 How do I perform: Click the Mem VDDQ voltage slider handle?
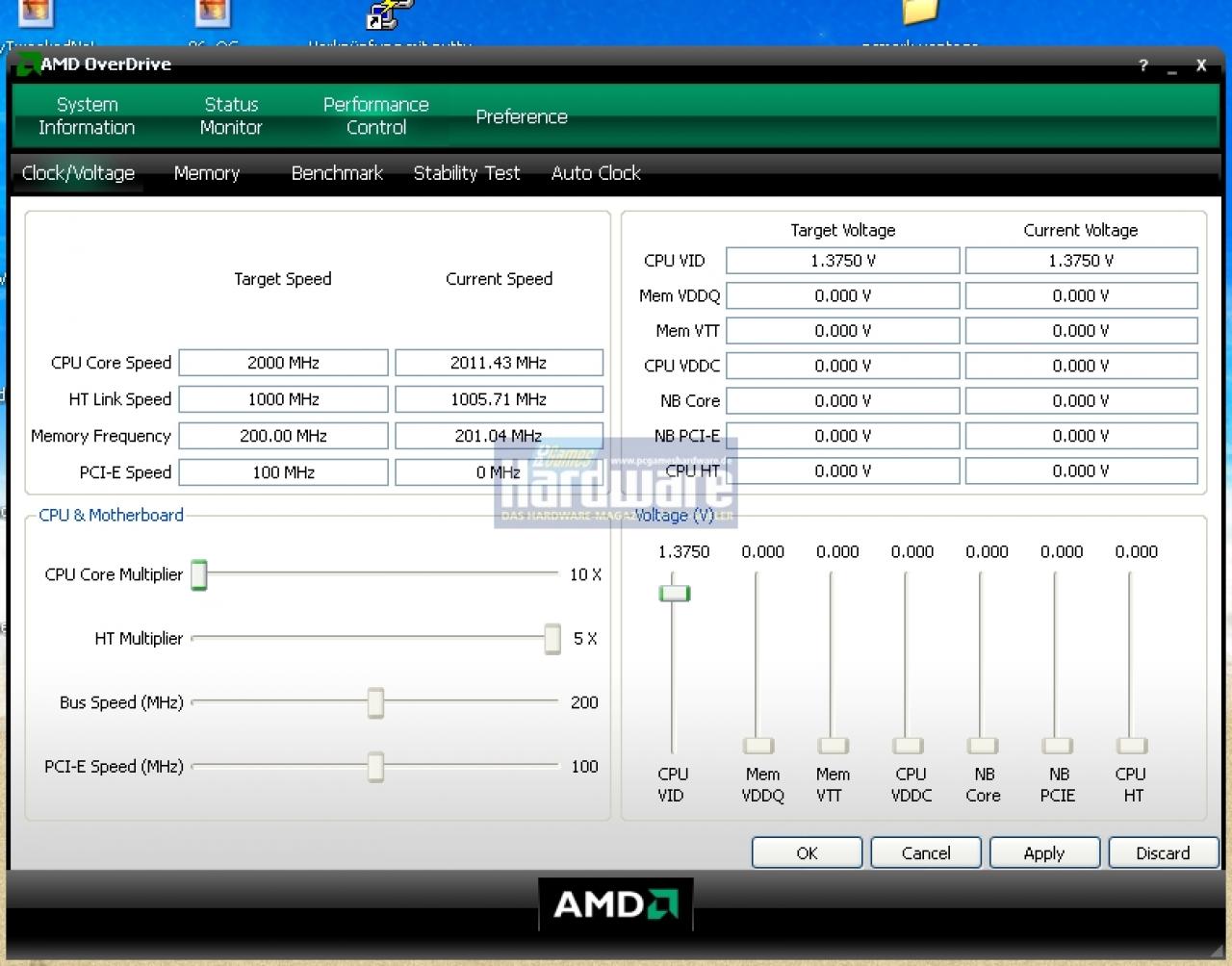(758, 746)
